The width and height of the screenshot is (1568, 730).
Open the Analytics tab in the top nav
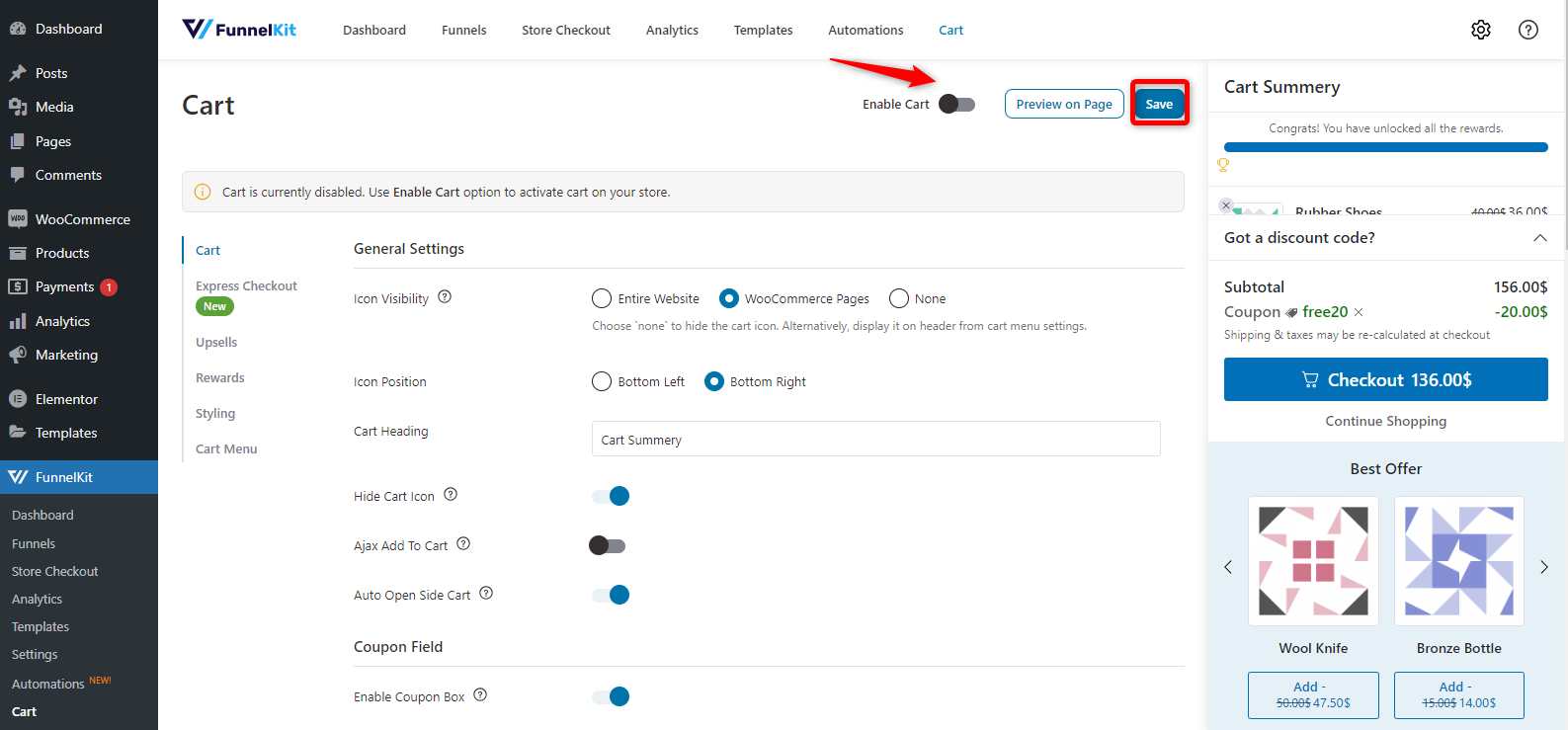672,30
